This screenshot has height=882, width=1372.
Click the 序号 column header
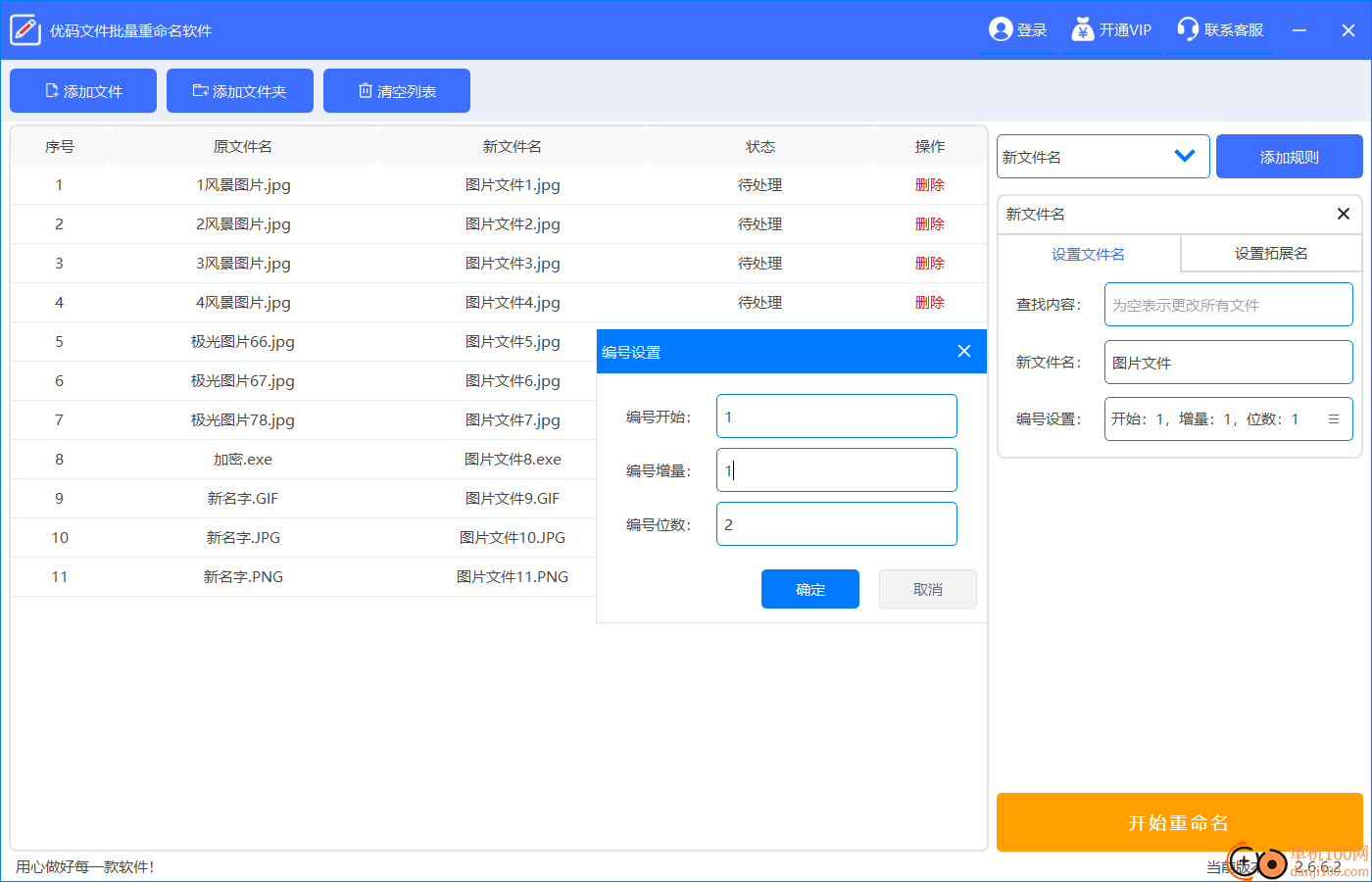(x=60, y=146)
